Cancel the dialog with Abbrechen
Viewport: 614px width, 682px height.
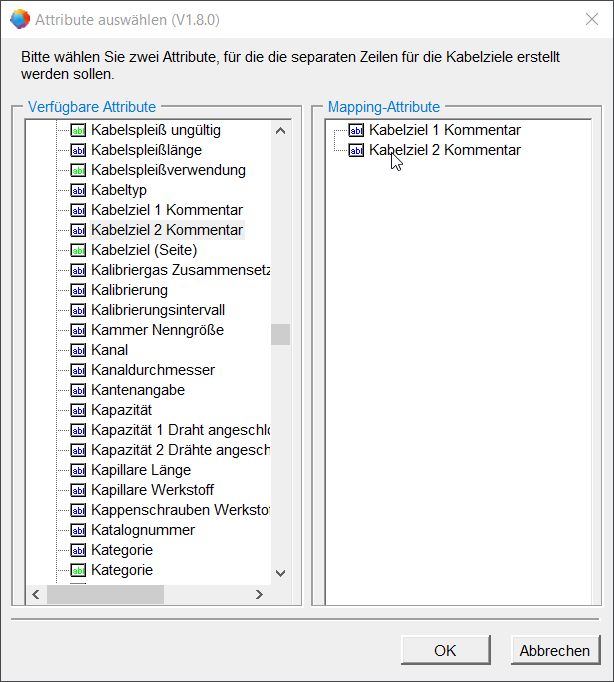click(554, 650)
